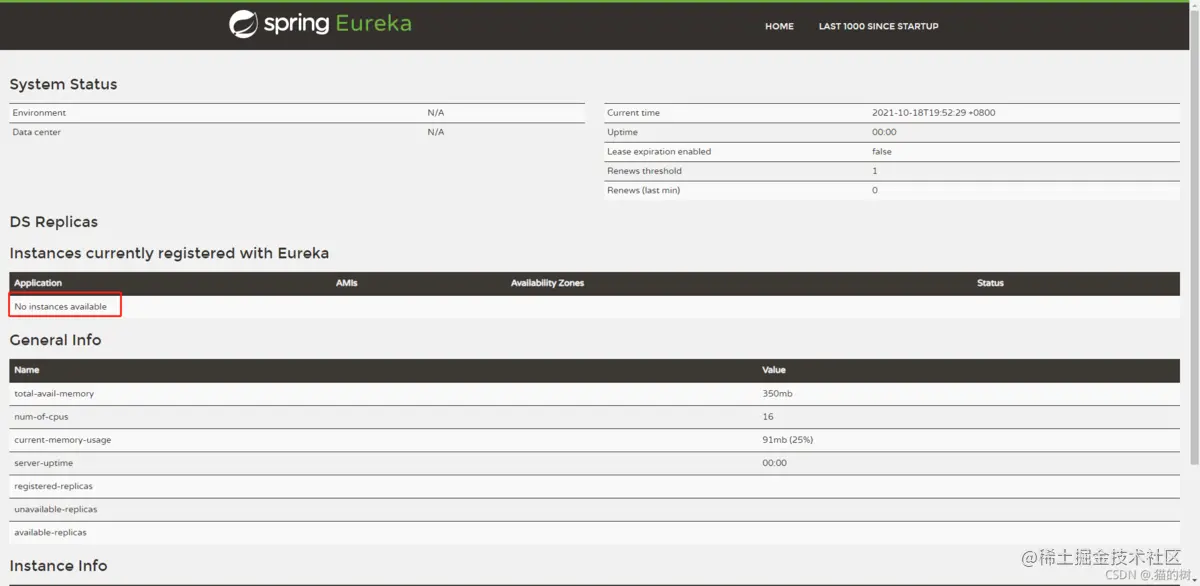Click the Status column header

[x=990, y=283]
